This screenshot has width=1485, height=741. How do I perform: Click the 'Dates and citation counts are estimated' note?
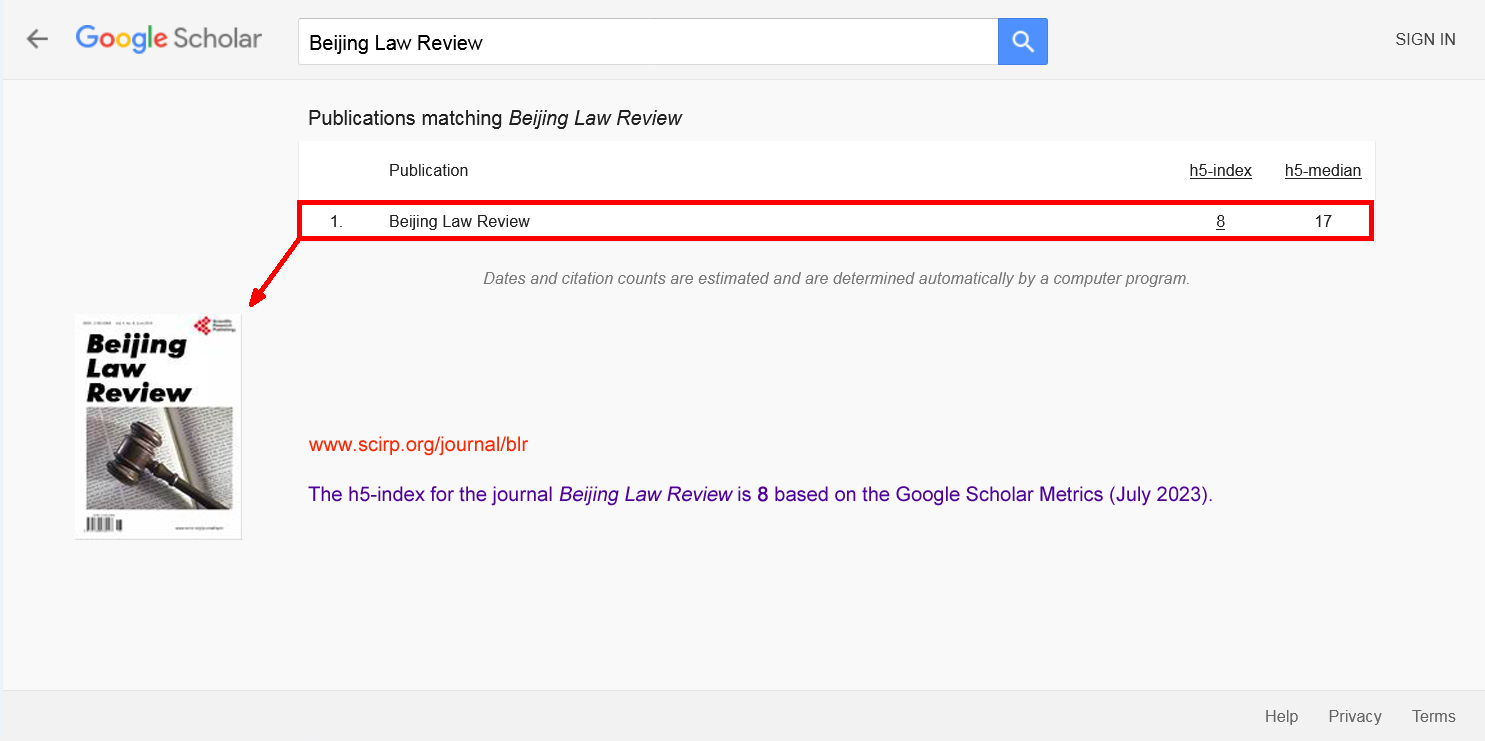coord(836,278)
